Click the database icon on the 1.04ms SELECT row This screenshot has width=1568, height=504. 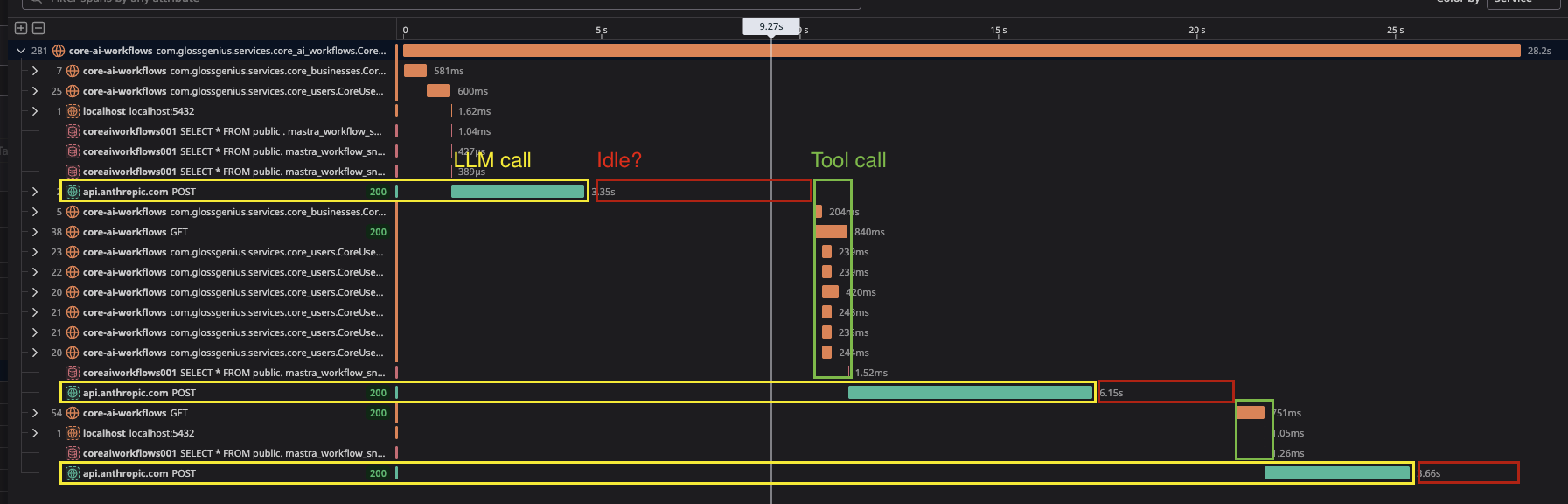pos(73,131)
